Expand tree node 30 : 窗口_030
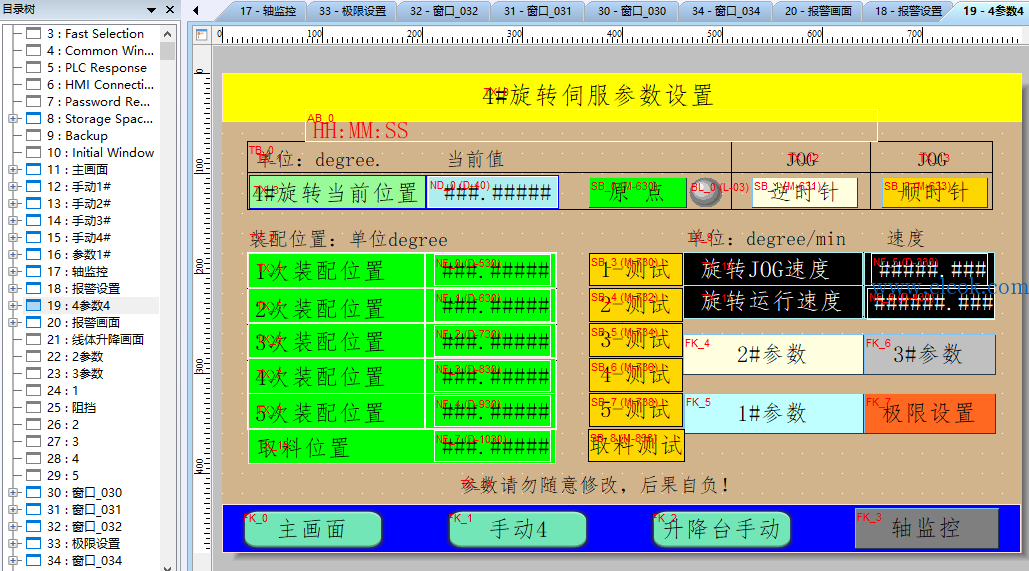Screen dimensions: 1029x571 (x=13, y=492)
